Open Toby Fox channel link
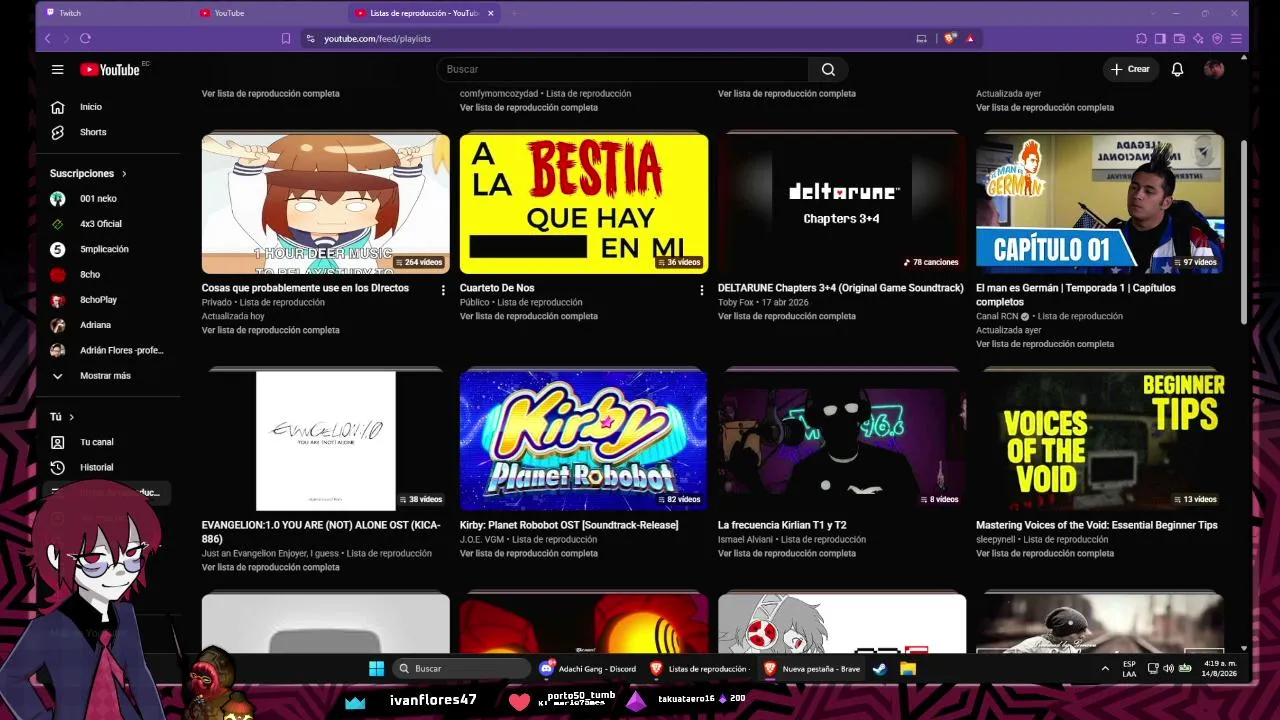Screen dimensions: 1280x720 pos(735,302)
